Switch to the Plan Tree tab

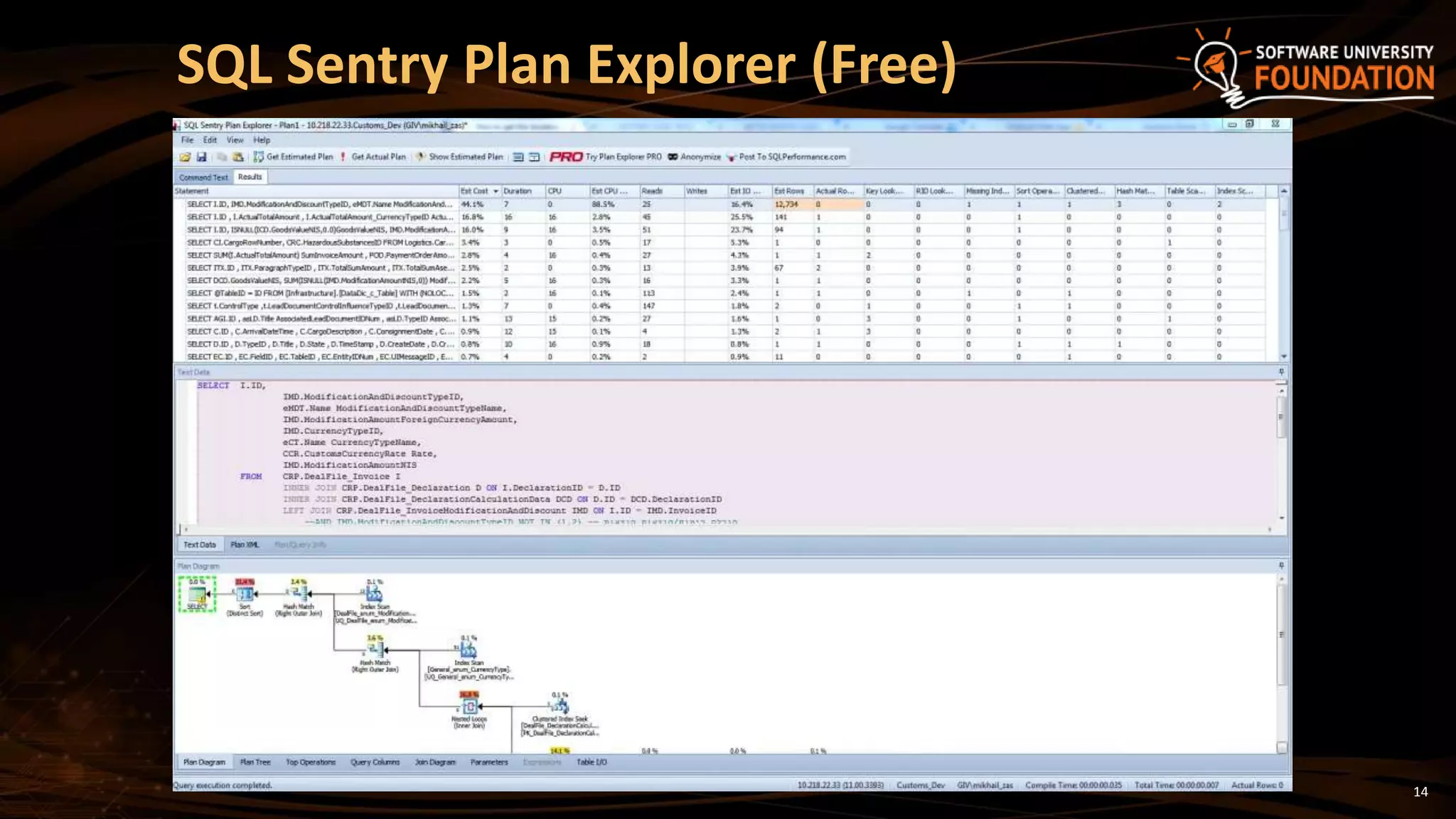tap(255, 762)
